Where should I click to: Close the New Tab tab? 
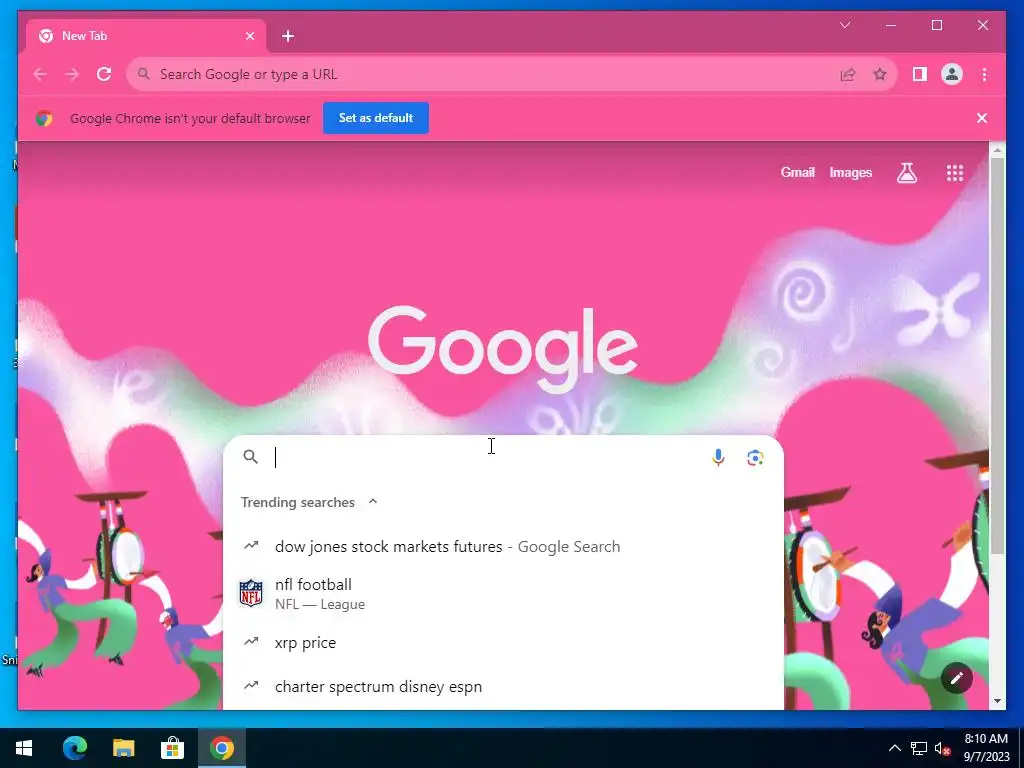pos(249,36)
